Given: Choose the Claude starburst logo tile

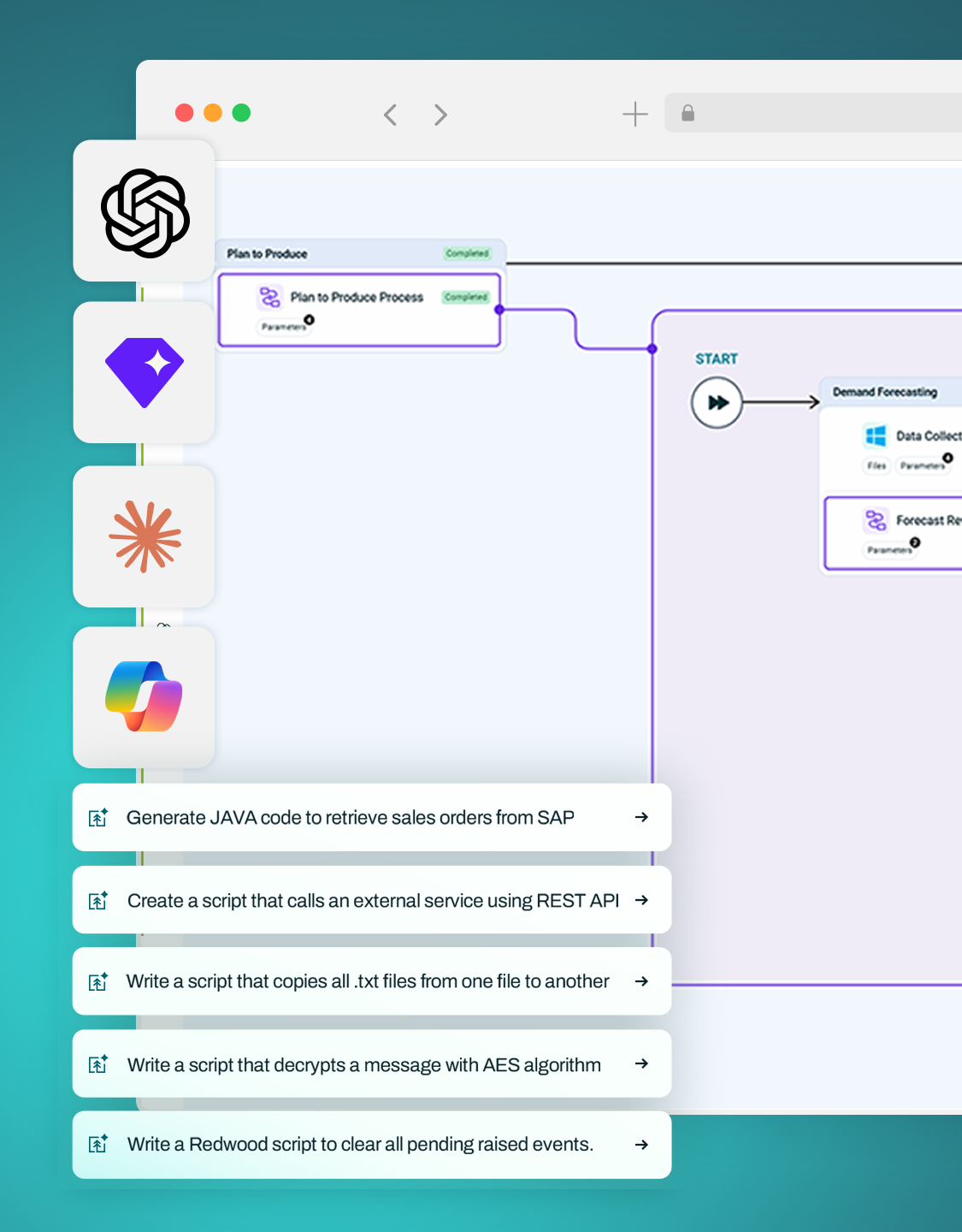Looking at the screenshot, I should pos(144,536).
